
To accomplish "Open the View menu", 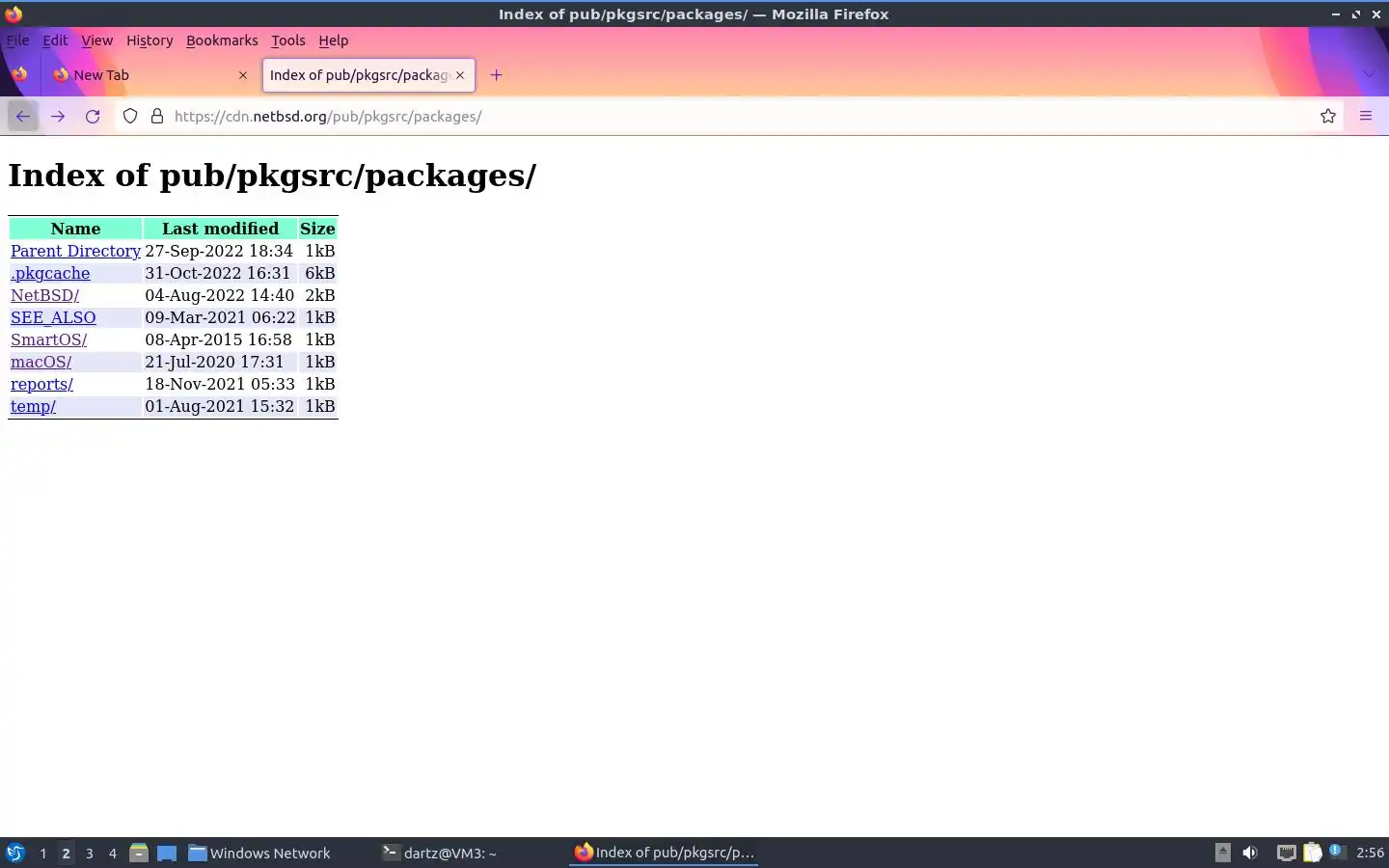I will 96,41.
